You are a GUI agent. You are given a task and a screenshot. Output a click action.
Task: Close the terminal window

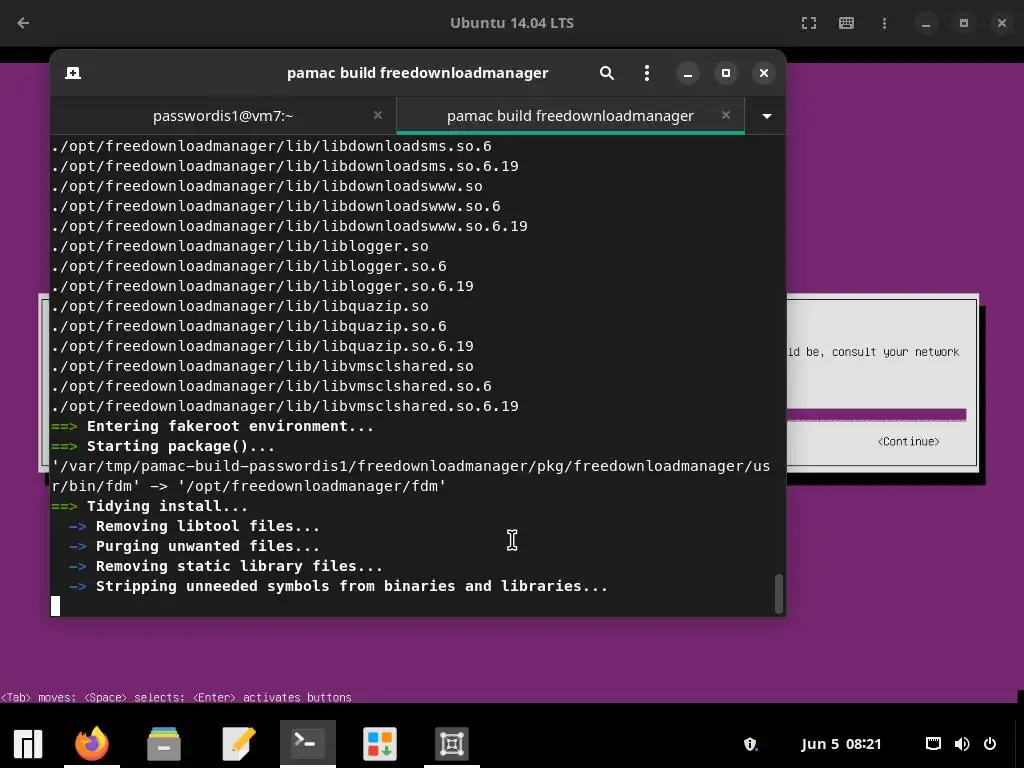(x=763, y=73)
